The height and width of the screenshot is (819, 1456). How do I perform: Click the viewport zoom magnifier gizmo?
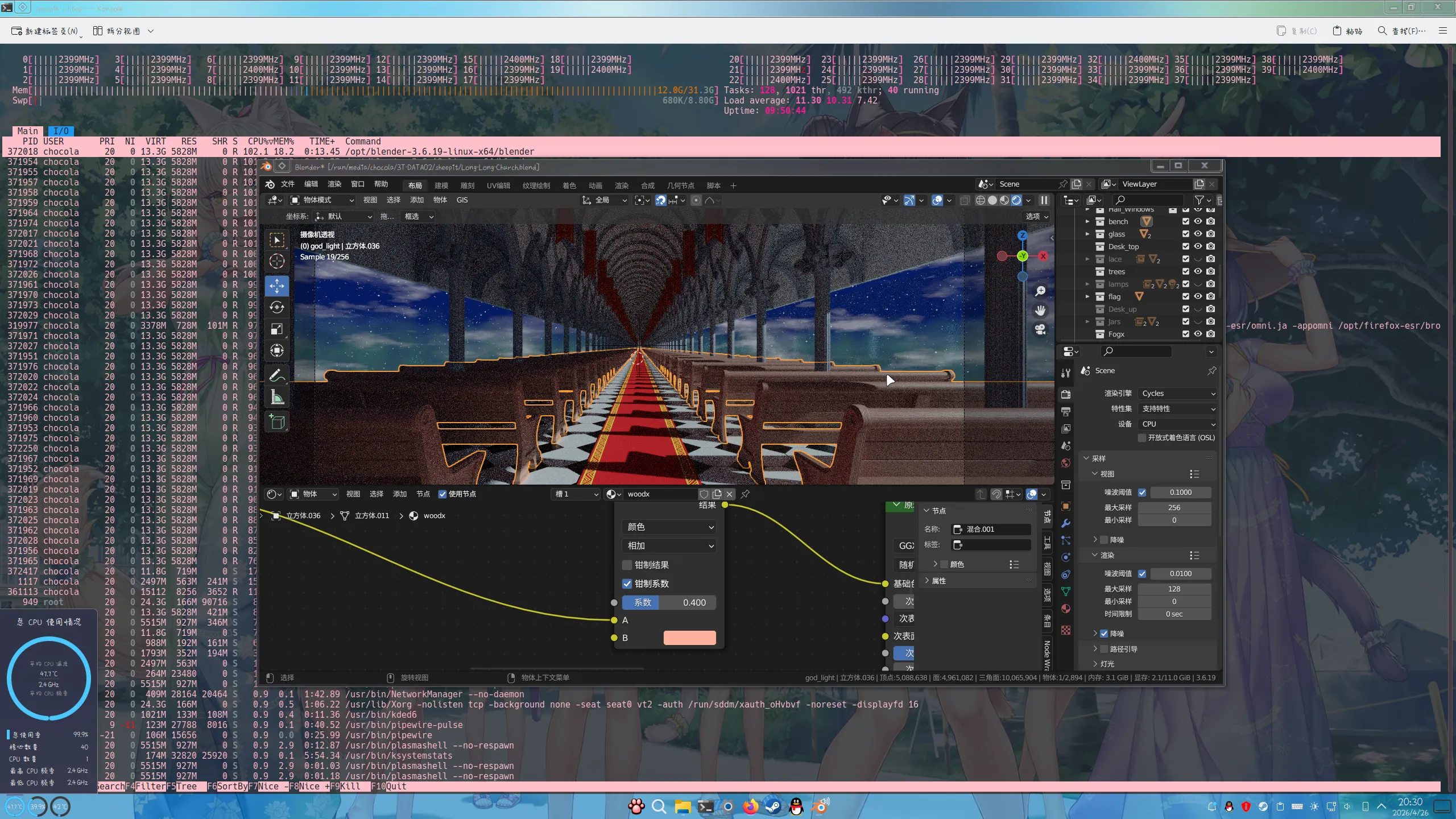pyautogui.click(x=1040, y=291)
